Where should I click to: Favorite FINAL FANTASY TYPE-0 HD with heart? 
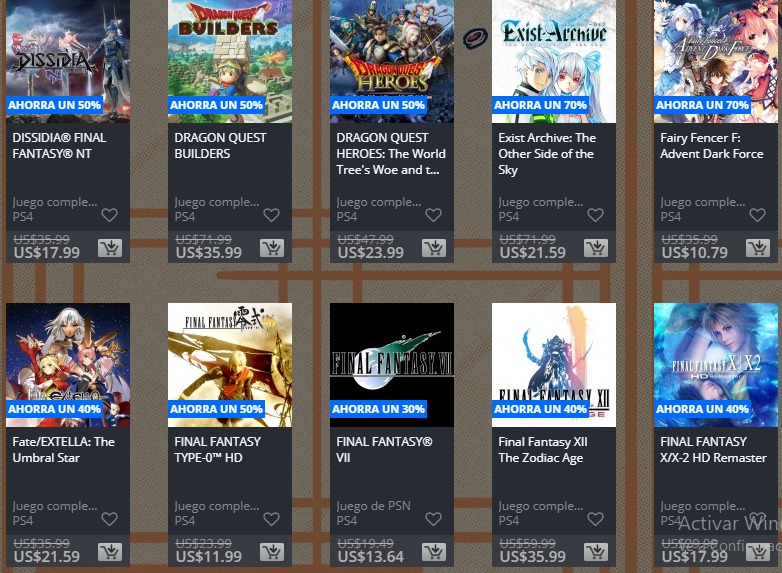pos(271,519)
